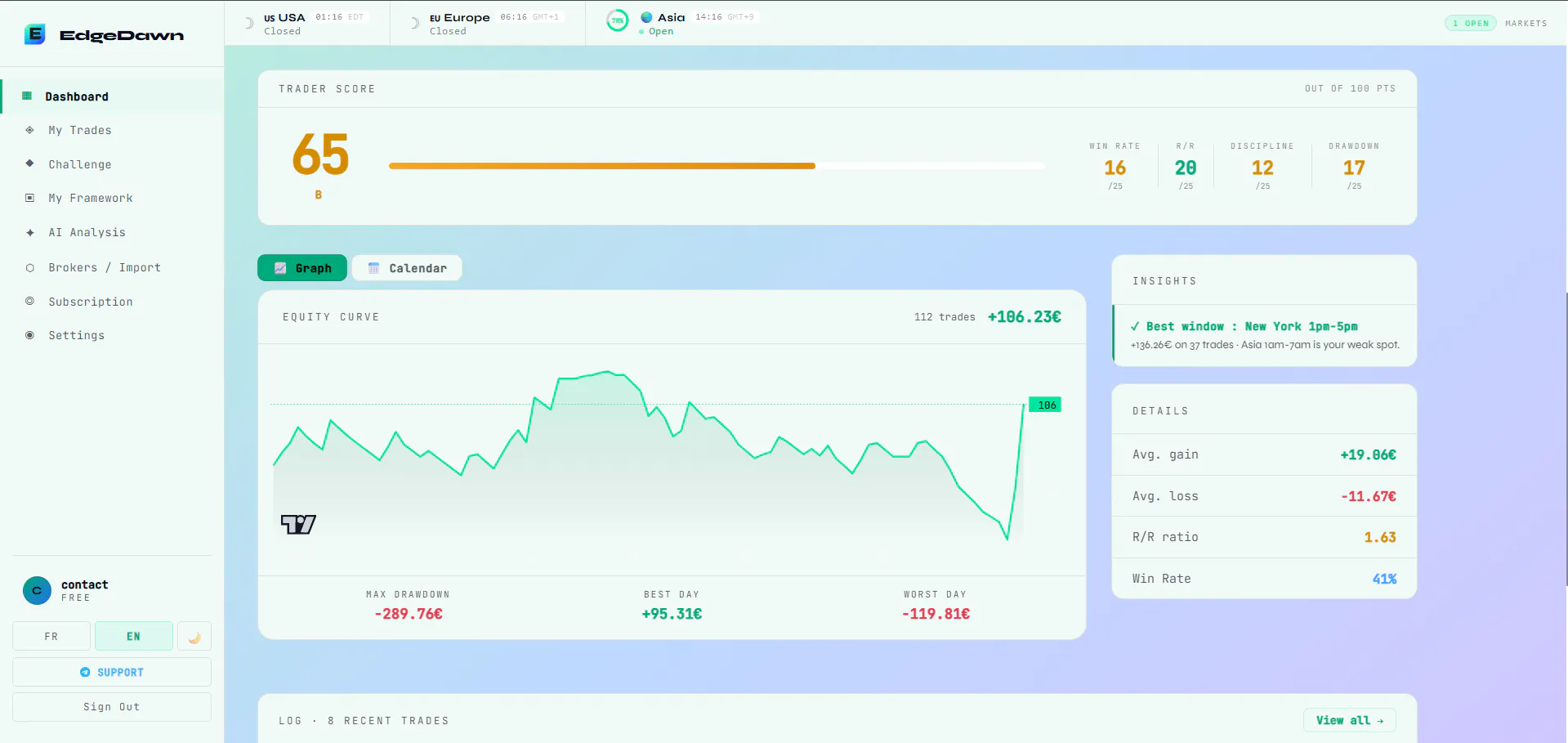1568x743 pixels.
Task: Click the 112 trades count
Action: point(945,317)
